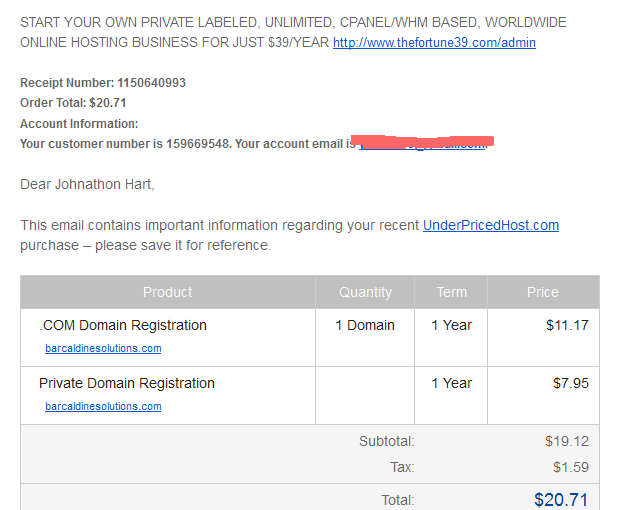Screen dimensions: 619x510
Task: Open barcaldinesolutions.com under Private Domain Registration
Action: point(103,407)
